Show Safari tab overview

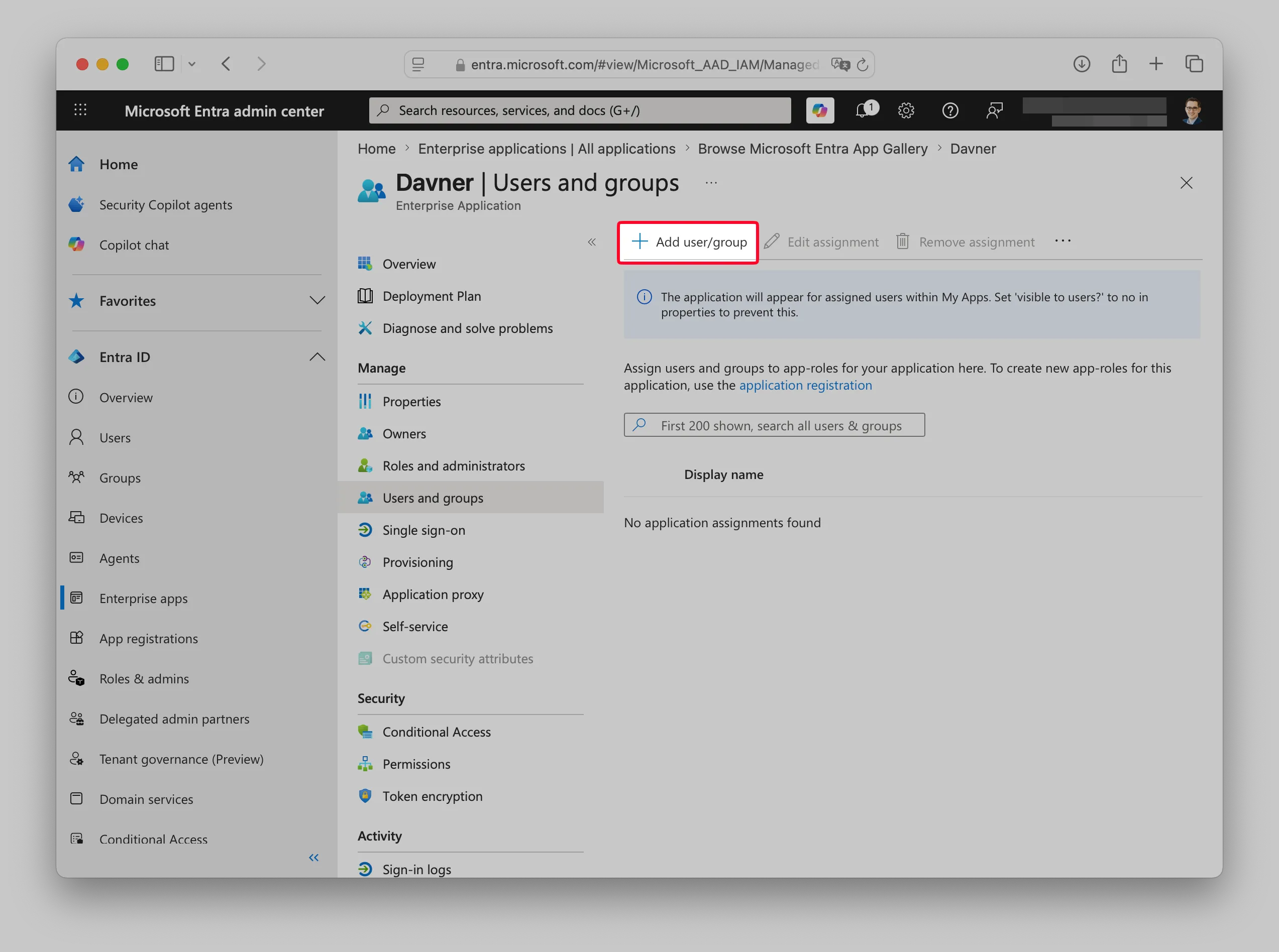[x=1194, y=63]
